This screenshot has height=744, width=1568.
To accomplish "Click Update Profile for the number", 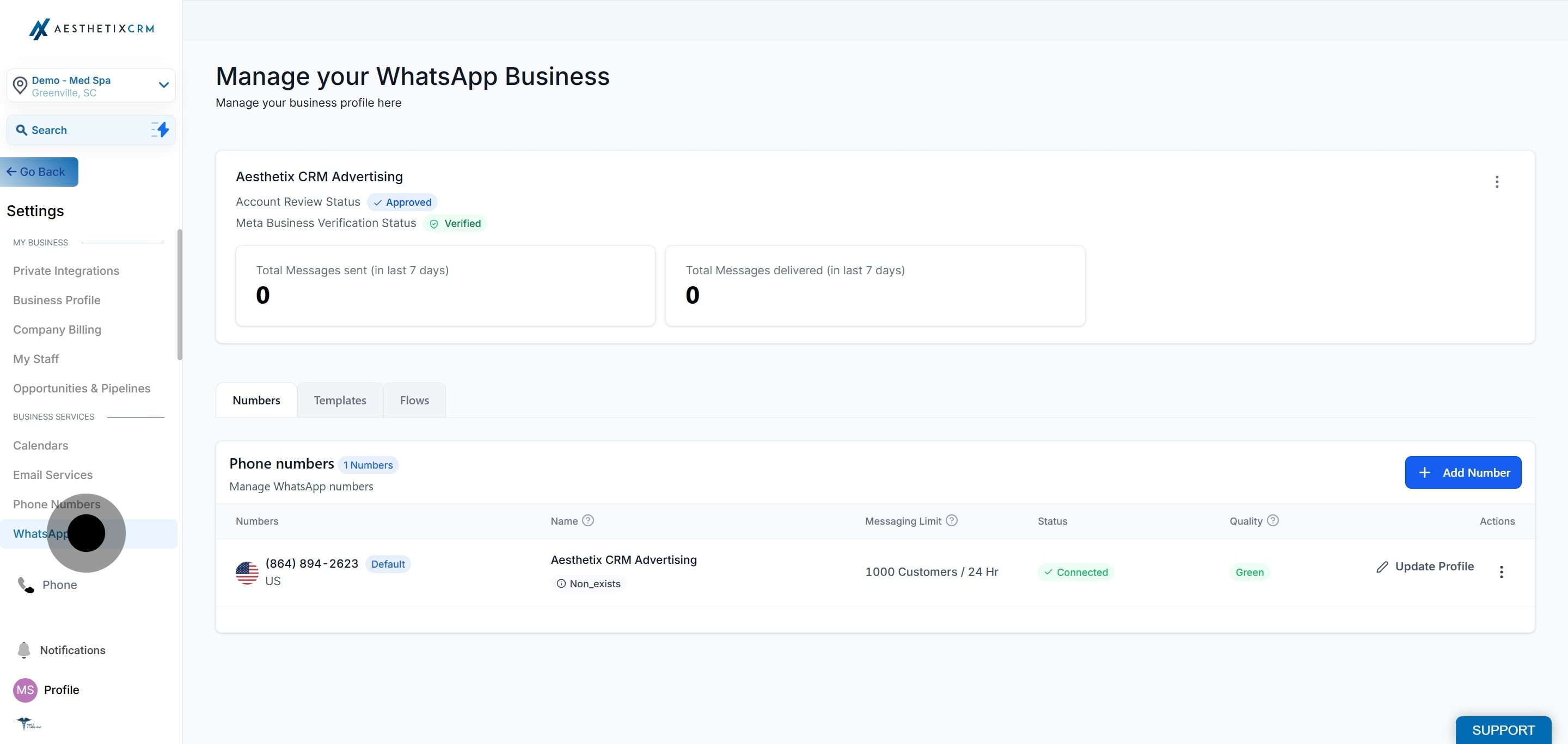I will 1425,567.
